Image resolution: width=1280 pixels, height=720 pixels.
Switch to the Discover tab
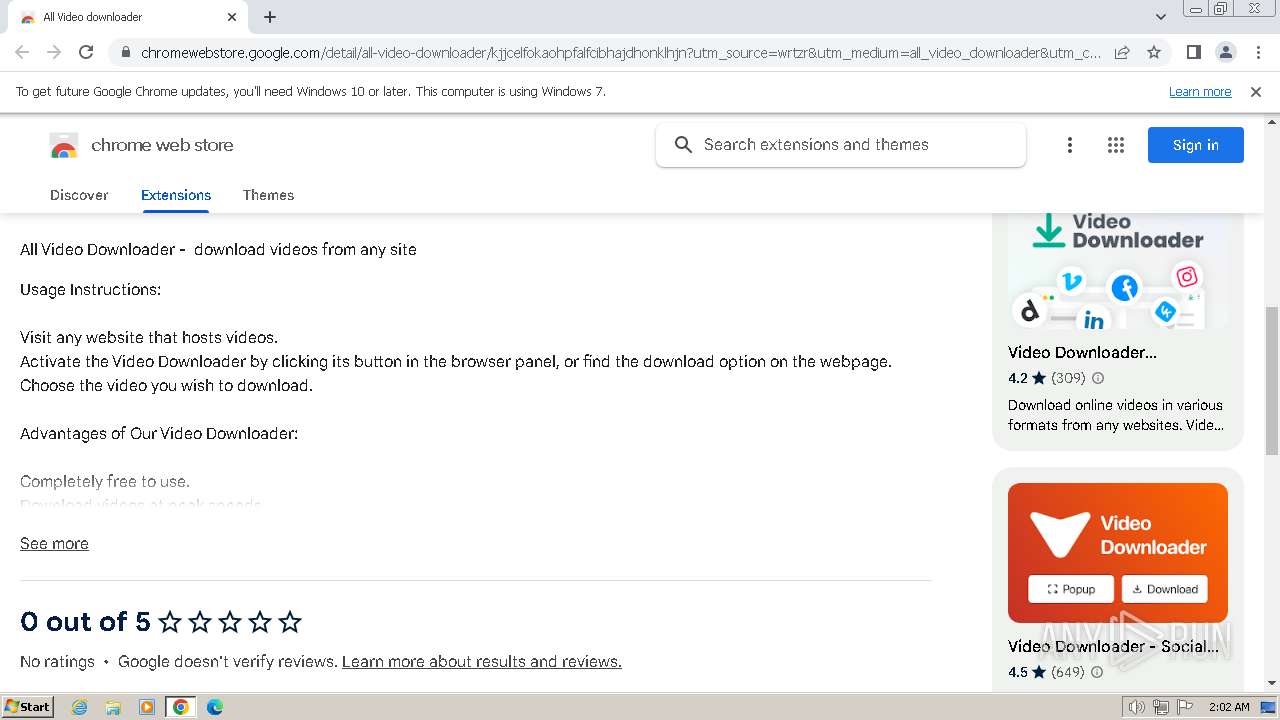click(x=79, y=195)
